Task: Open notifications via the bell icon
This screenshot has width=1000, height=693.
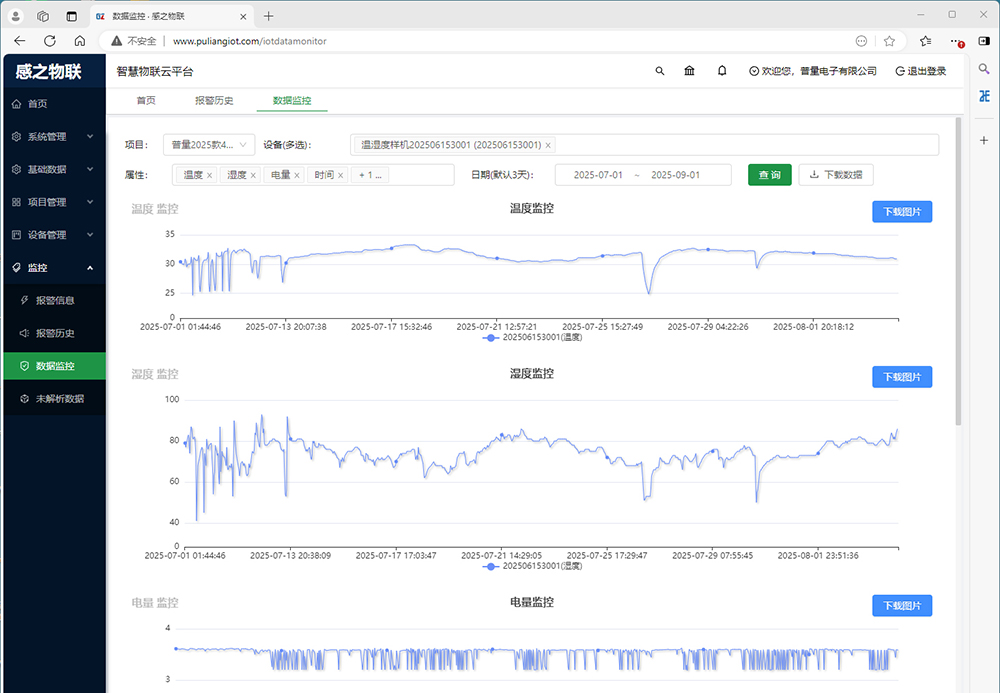Action: [x=722, y=71]
